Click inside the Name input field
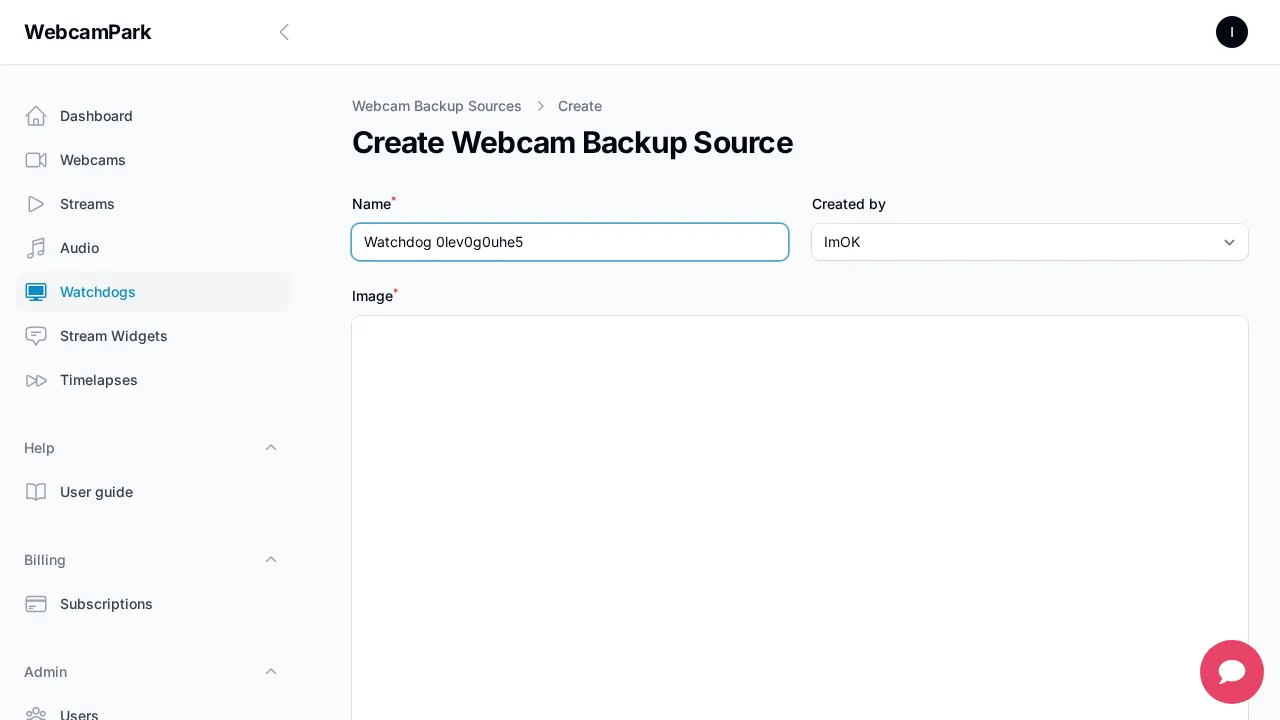This screenshot has width=1280, height=720. (570, 242)
